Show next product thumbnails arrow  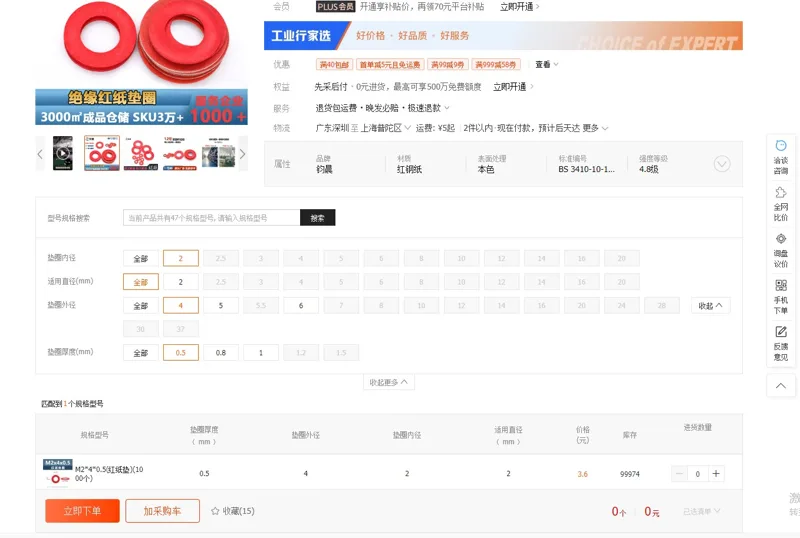click(x=243, y=154)
